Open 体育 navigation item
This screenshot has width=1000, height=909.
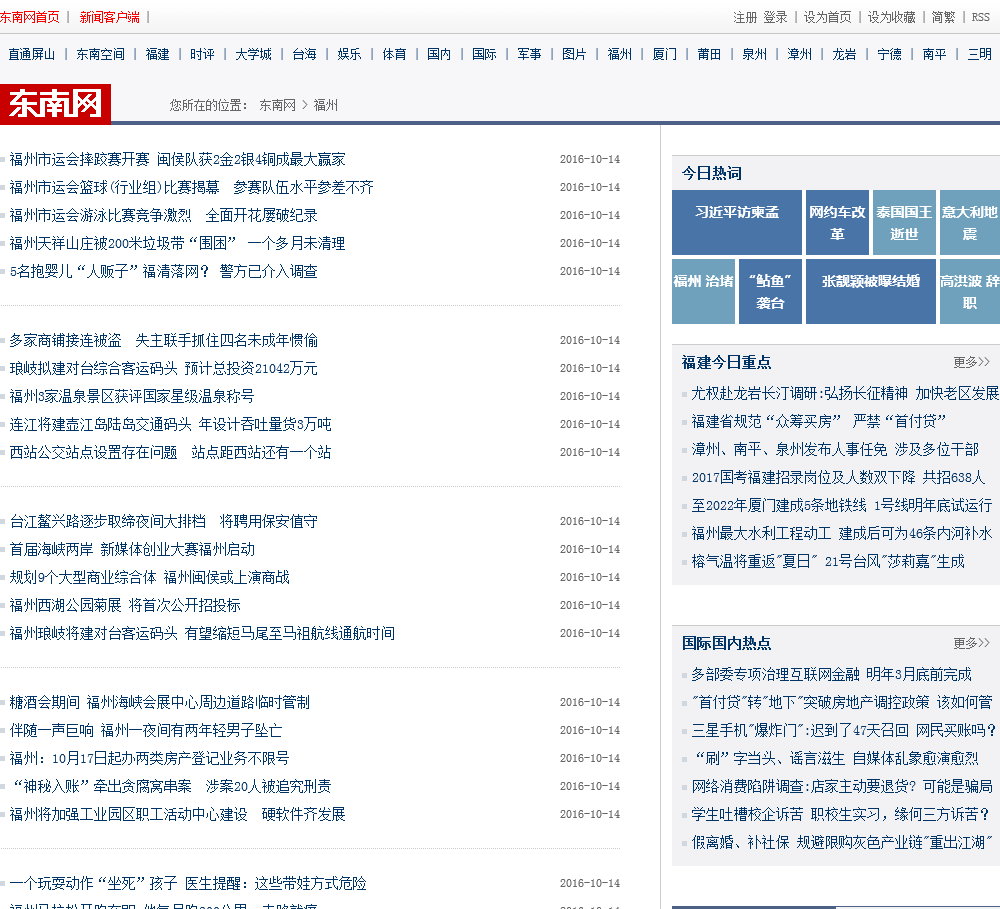pyautogui.click(x=394, y=54)
